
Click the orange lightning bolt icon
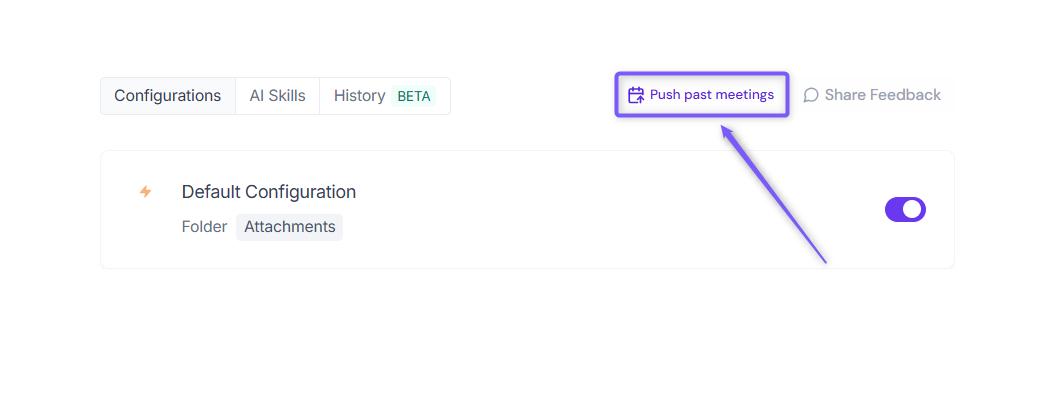click(145, 192)
